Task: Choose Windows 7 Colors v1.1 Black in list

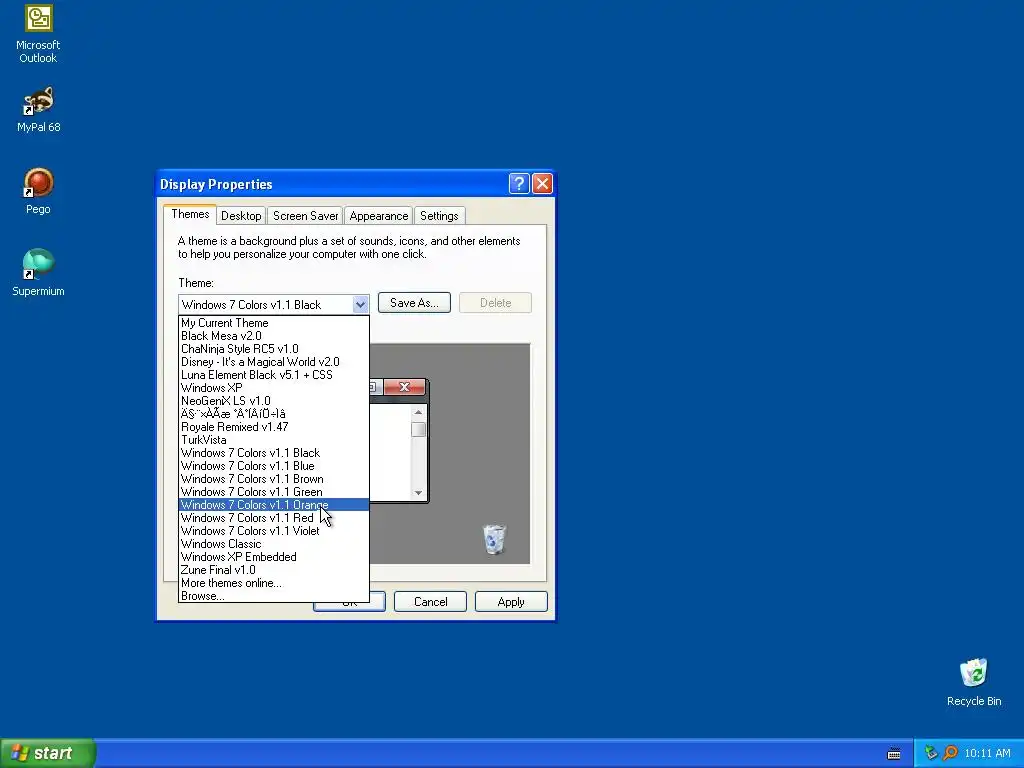Action: tap(274, 453)
